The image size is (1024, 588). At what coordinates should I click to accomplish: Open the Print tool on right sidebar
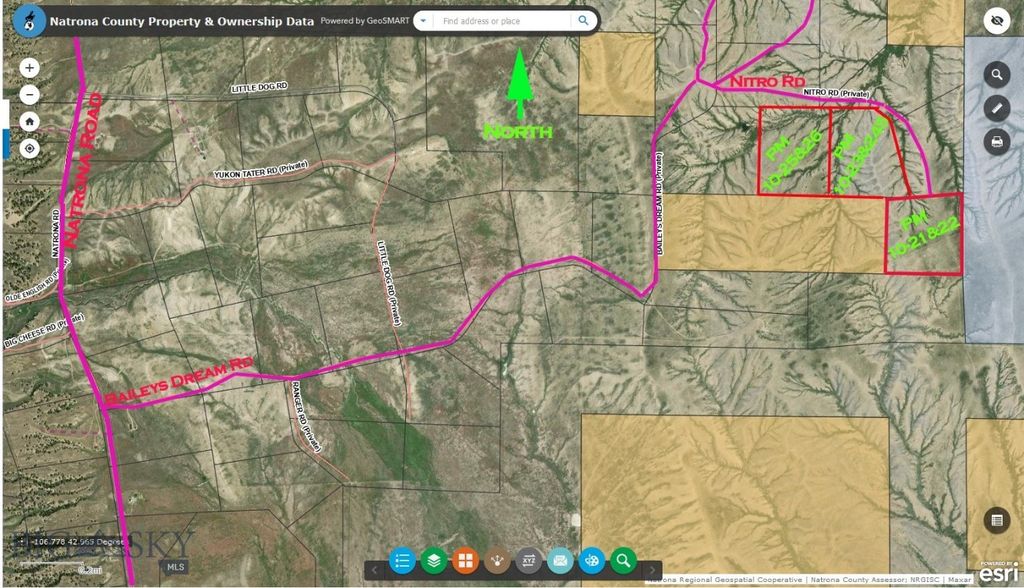(x=997, y=142)
